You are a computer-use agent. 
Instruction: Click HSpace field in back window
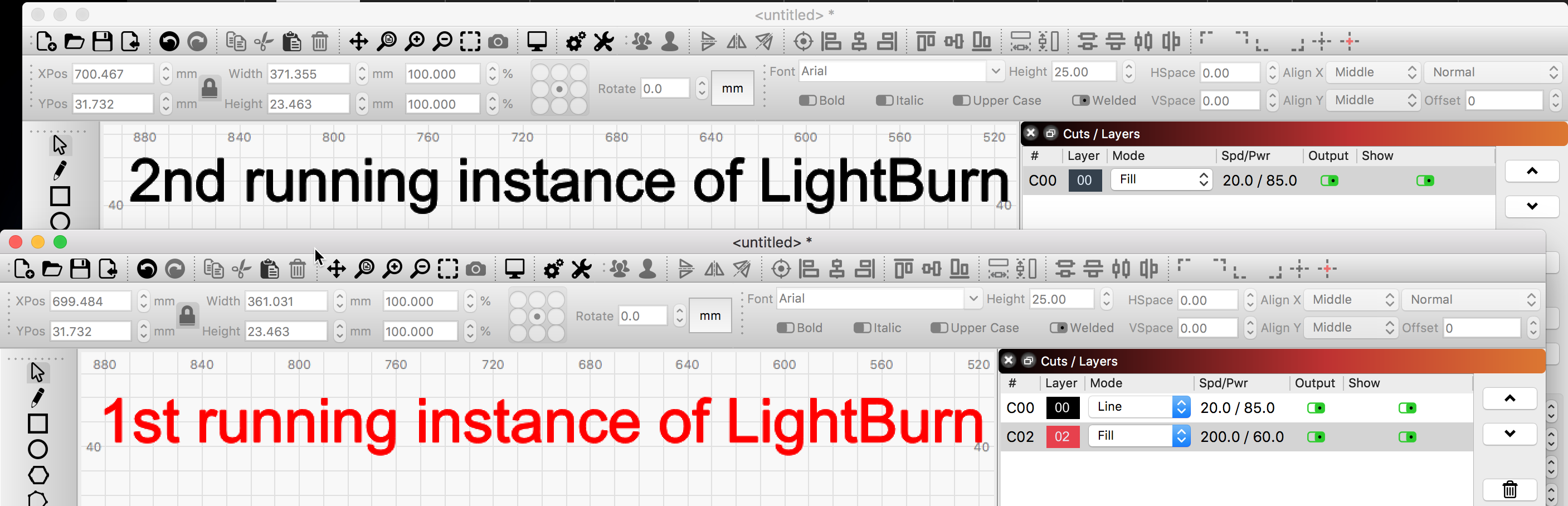click(1230, 73)
